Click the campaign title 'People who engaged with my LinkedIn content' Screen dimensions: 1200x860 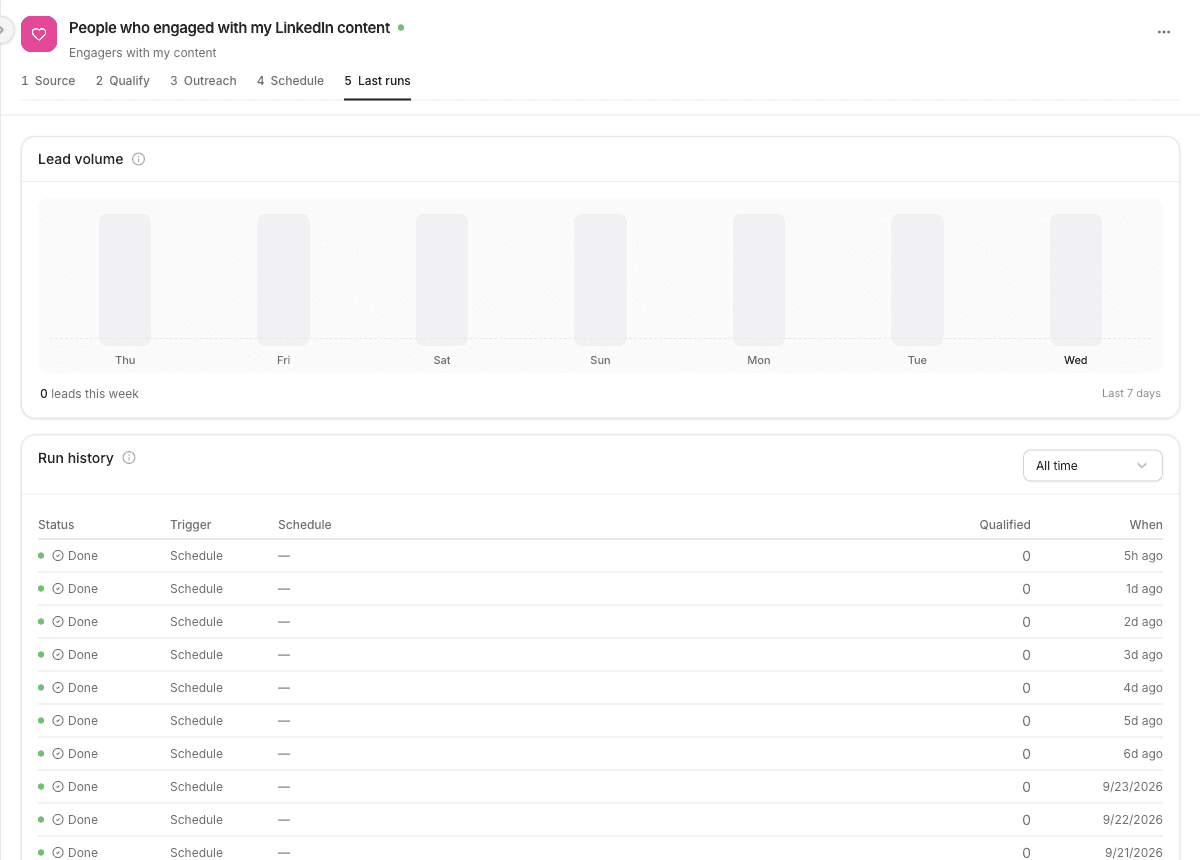pos(229,28)
